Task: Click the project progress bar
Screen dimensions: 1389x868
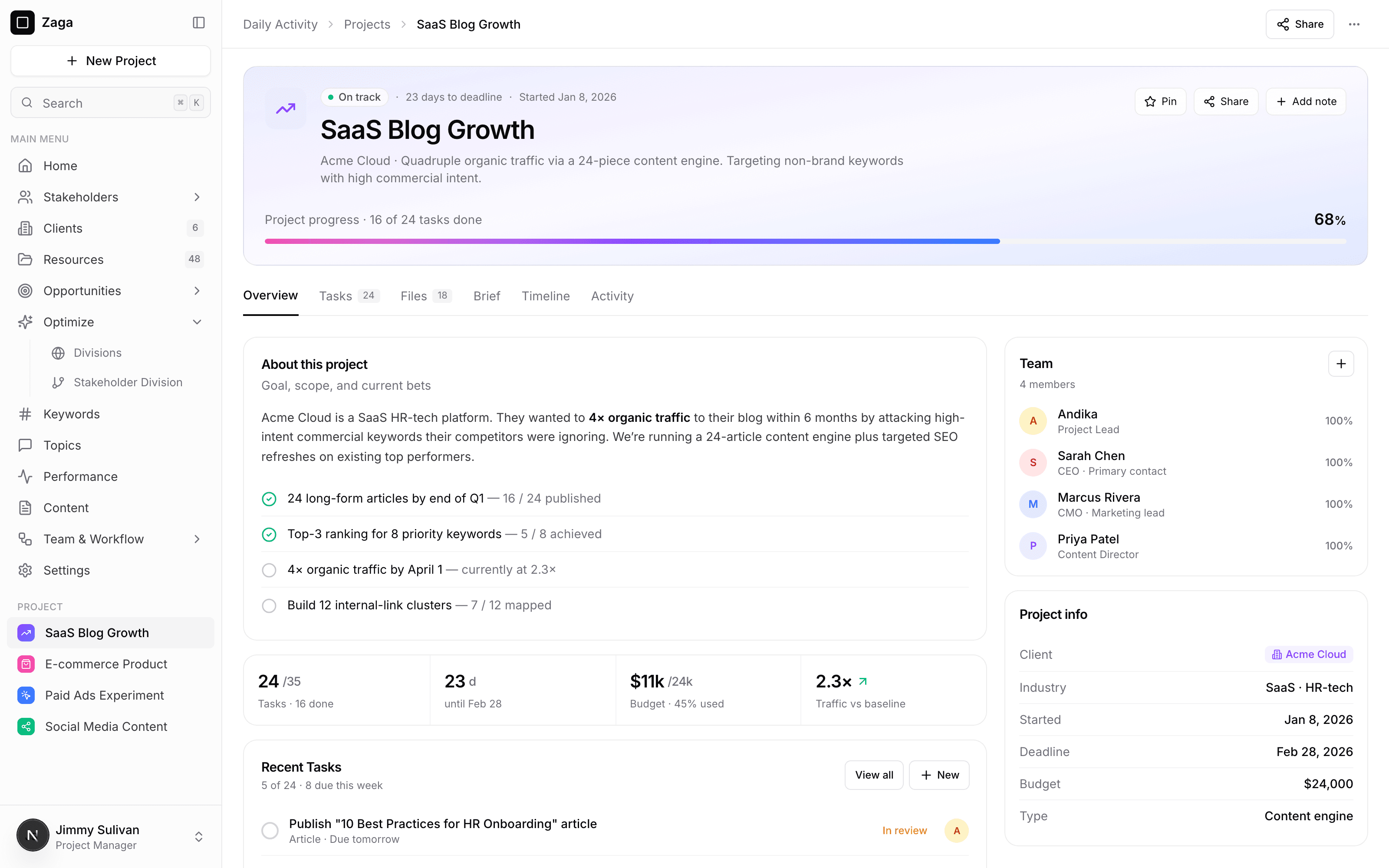Action: pyautogui.click(x=805, y=242)
